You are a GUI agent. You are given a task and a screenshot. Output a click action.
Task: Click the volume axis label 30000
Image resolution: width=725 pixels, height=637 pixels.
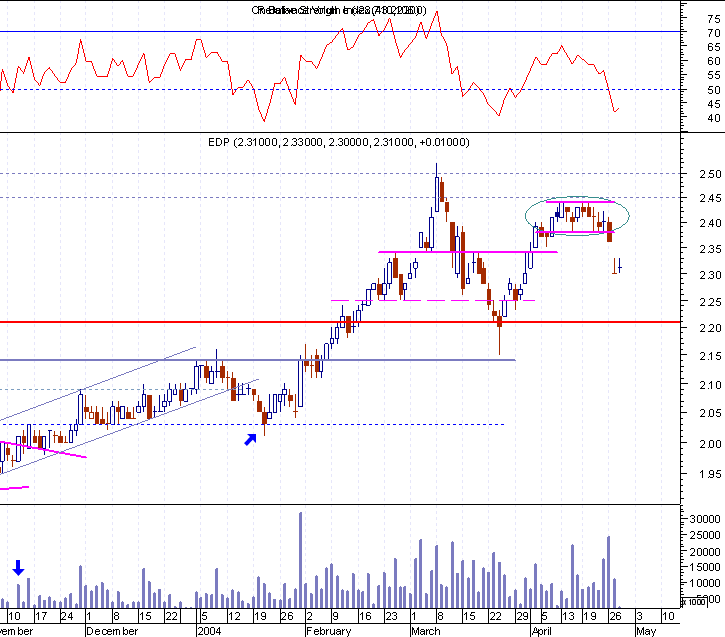point(705,519)
